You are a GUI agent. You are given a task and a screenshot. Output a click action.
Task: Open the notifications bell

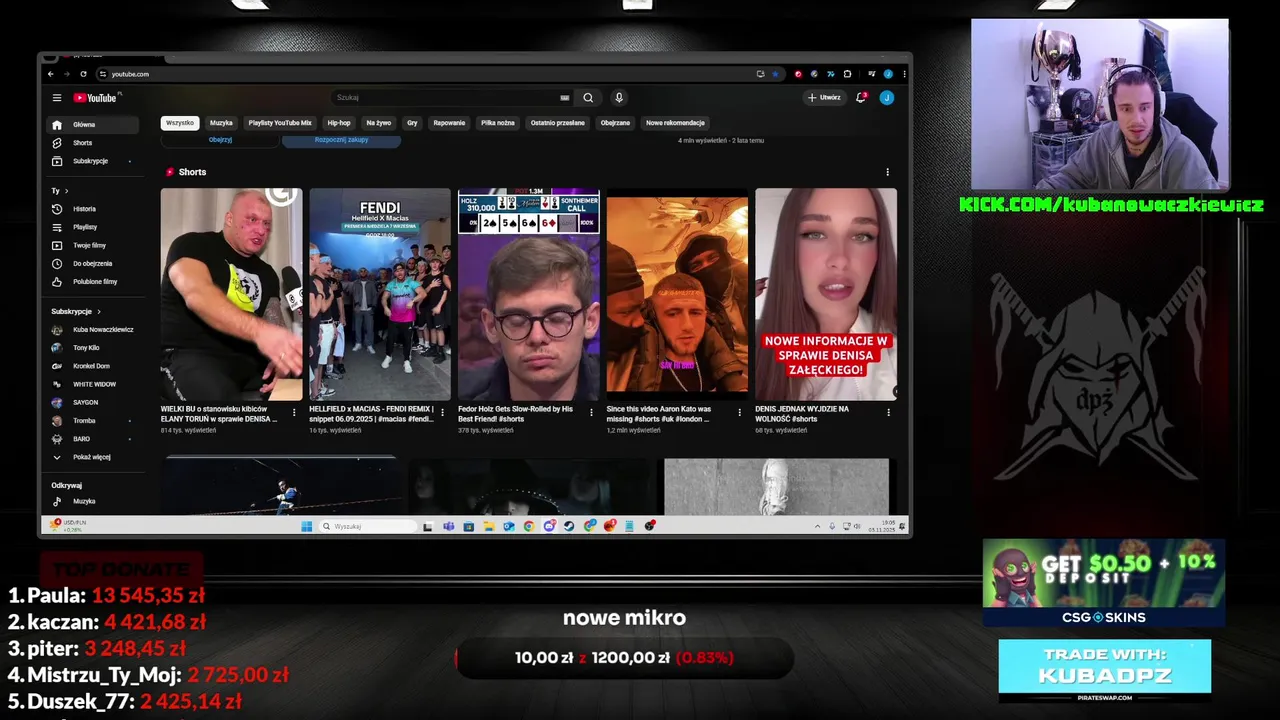tap(861, 98)
